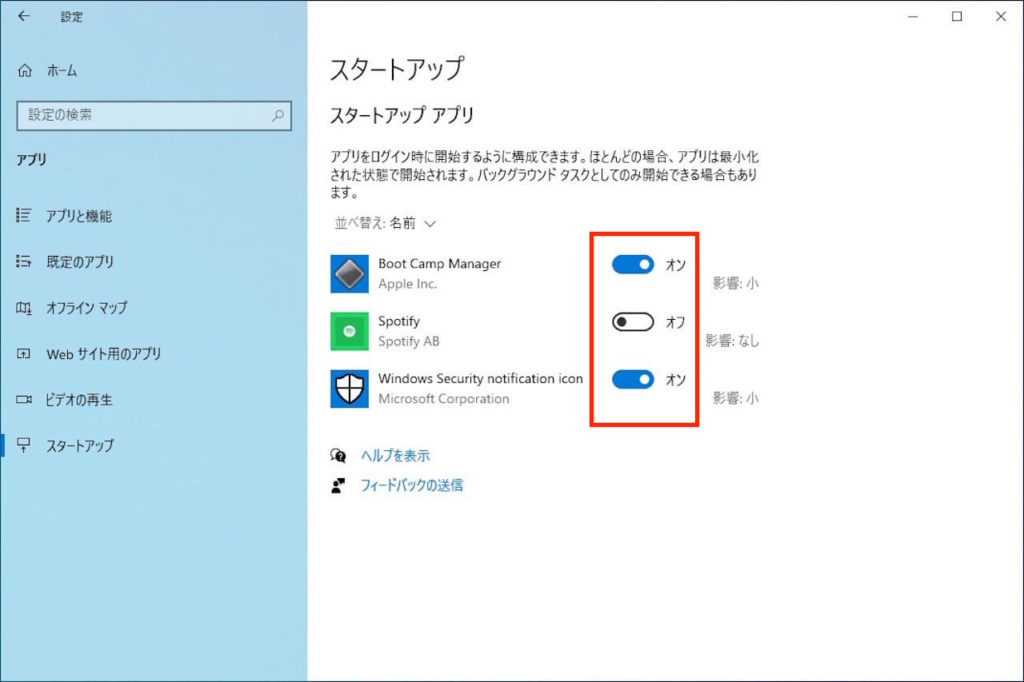The width and height of the screenshot is (1024, 682).
Task: Click the Apple Inc. publisher text
Action: 408,284
